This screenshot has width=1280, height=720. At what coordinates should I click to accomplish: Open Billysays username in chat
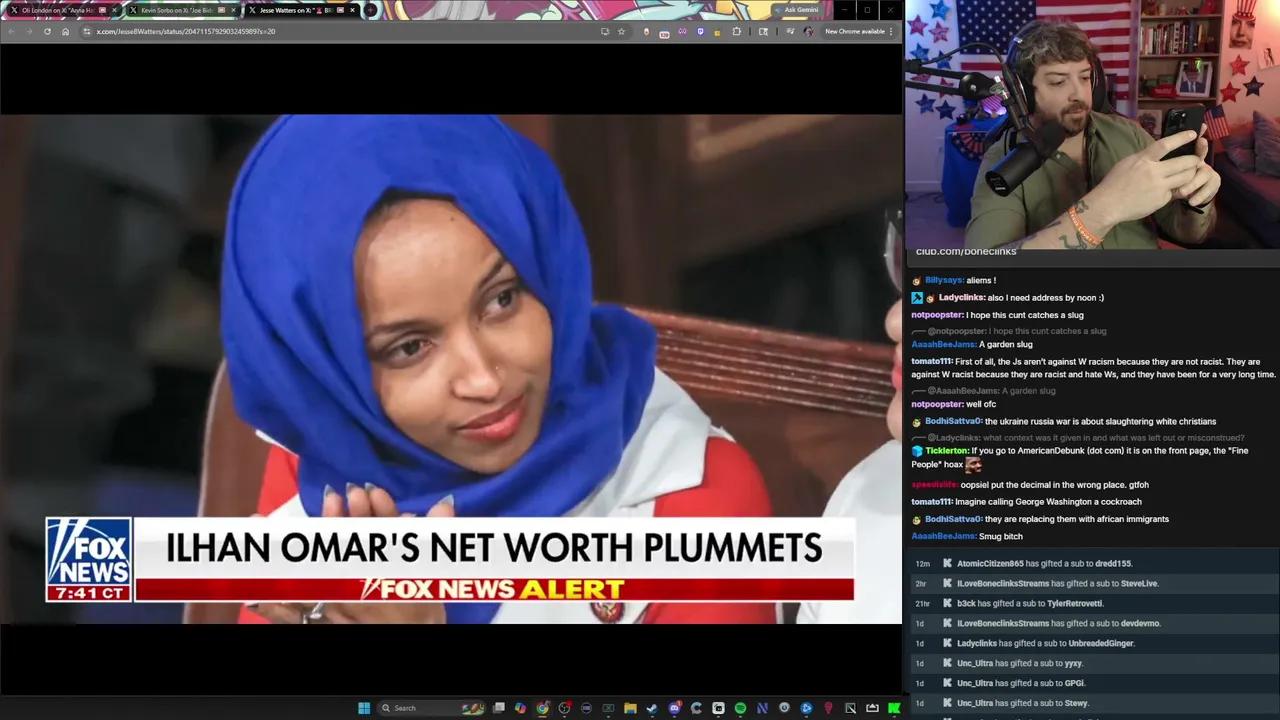pyautogui.click(x=944, y=280)
